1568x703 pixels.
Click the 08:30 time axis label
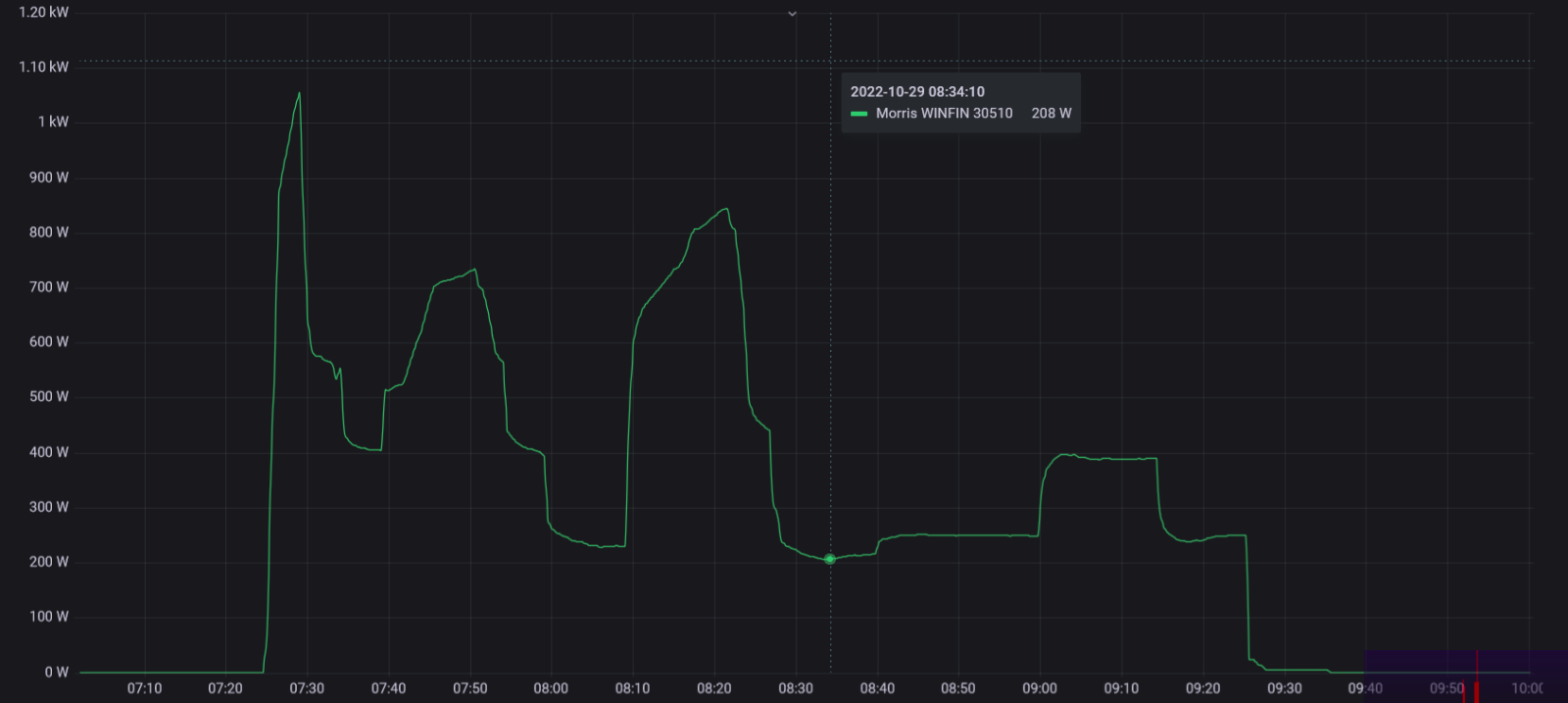click(796, 688)
